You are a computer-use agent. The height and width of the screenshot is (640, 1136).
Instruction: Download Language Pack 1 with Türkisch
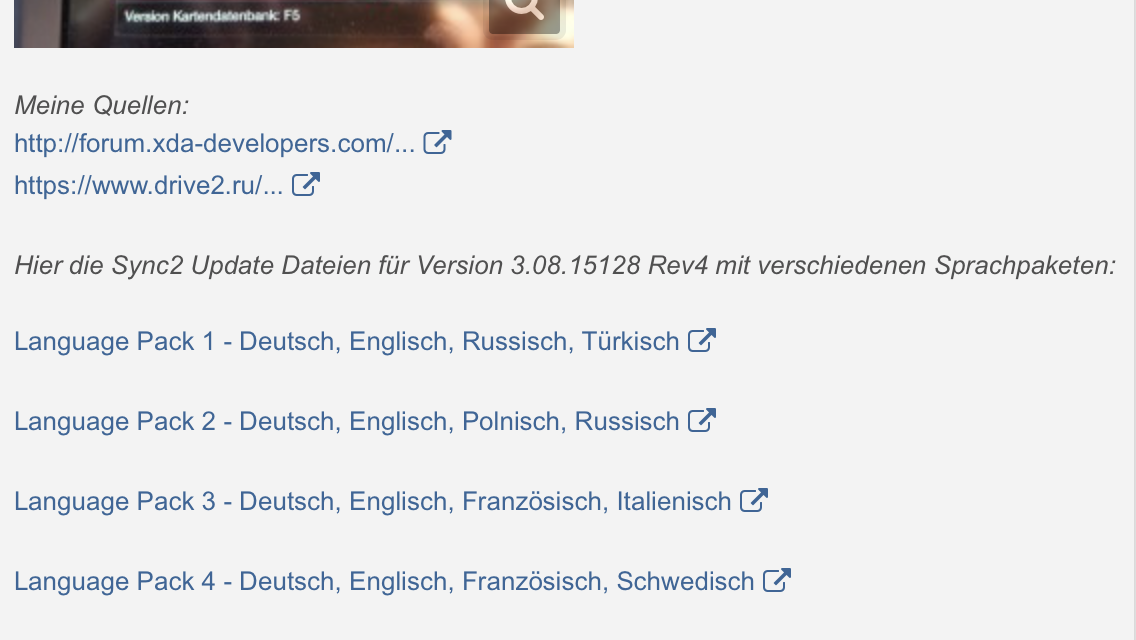pyautogui.click(x=346, y=342)
